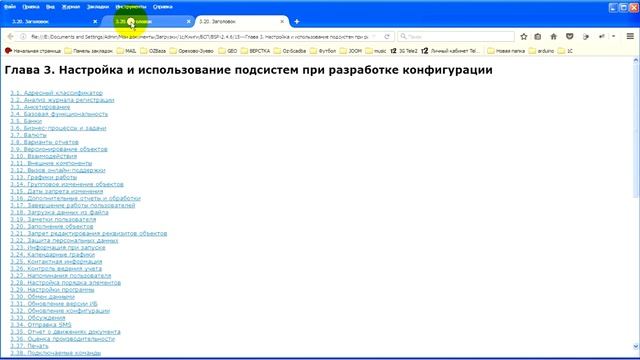
Task: Open link 3.15. Даты запрета изменения
Action: pyautogui.click(x=57, y=191)
